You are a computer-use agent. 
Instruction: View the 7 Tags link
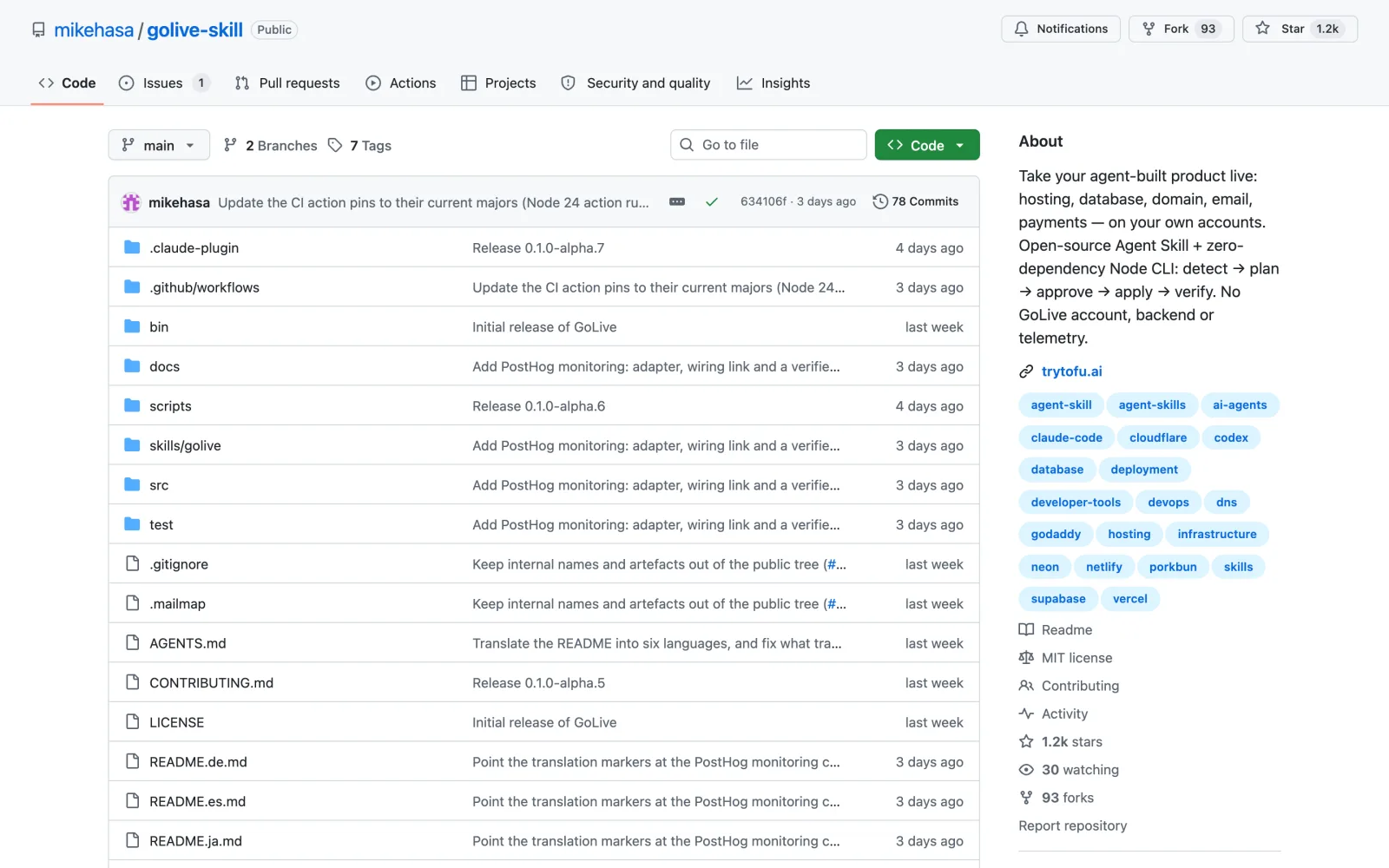pyautogui.click(x=360, y=146)
